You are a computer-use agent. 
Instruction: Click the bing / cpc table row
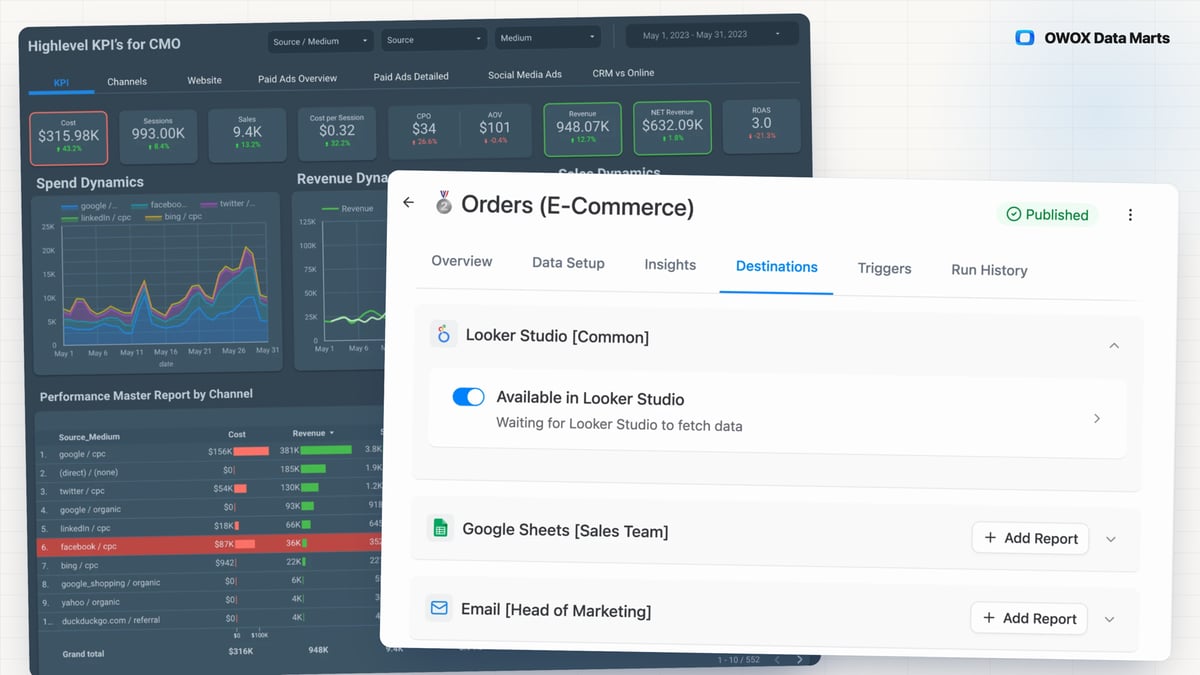point(210,564)
